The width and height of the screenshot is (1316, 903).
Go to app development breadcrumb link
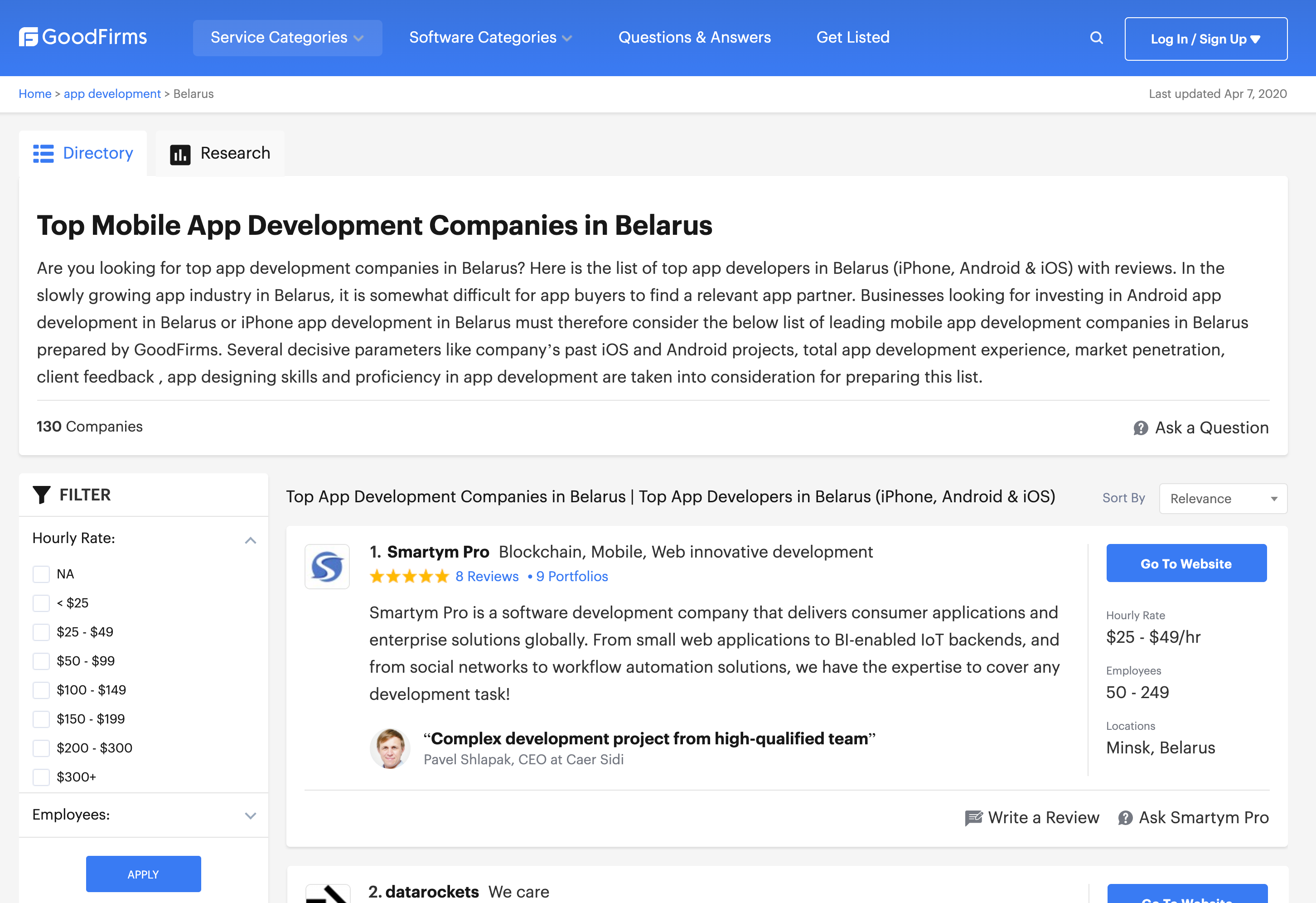[112, 94]
